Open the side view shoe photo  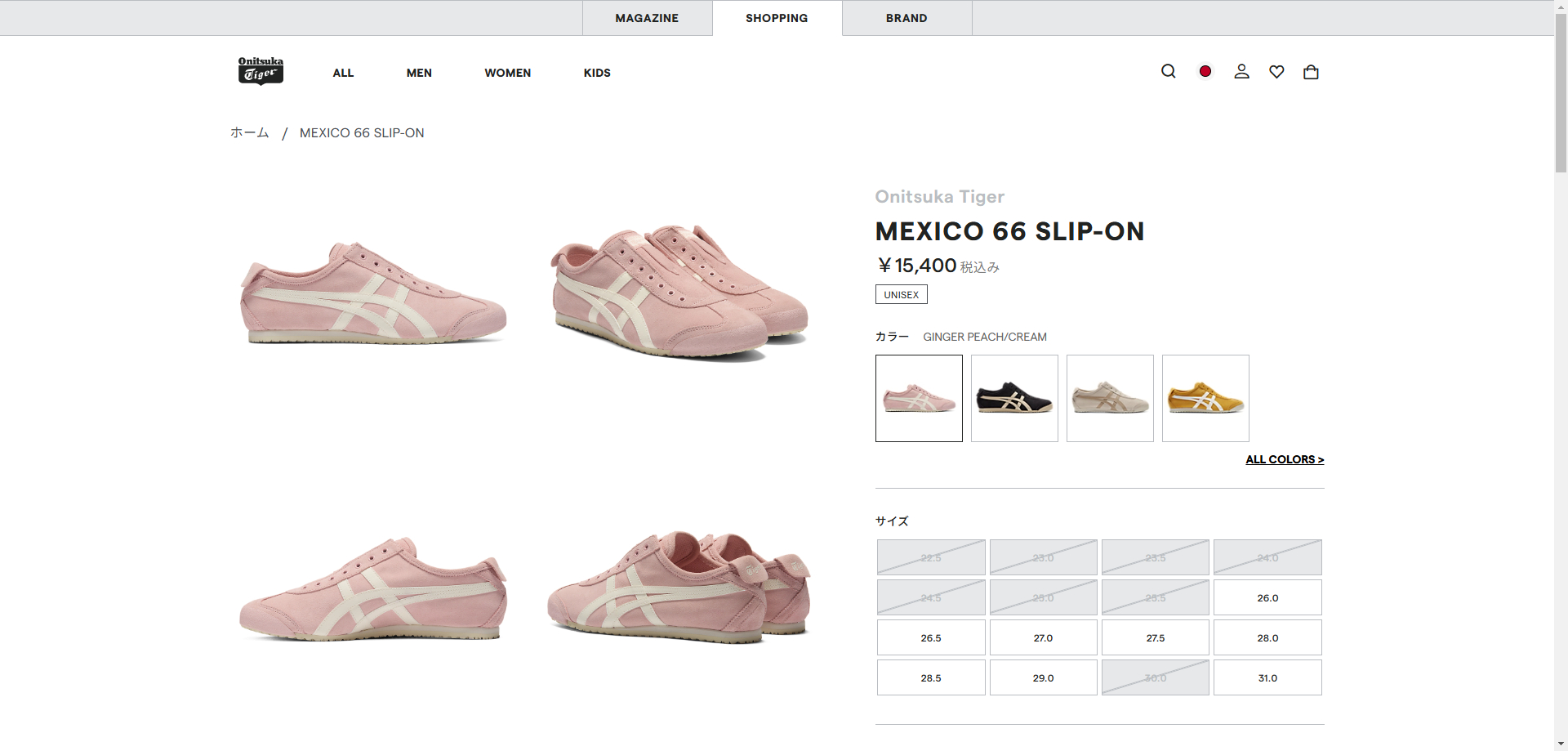point(373,293)
